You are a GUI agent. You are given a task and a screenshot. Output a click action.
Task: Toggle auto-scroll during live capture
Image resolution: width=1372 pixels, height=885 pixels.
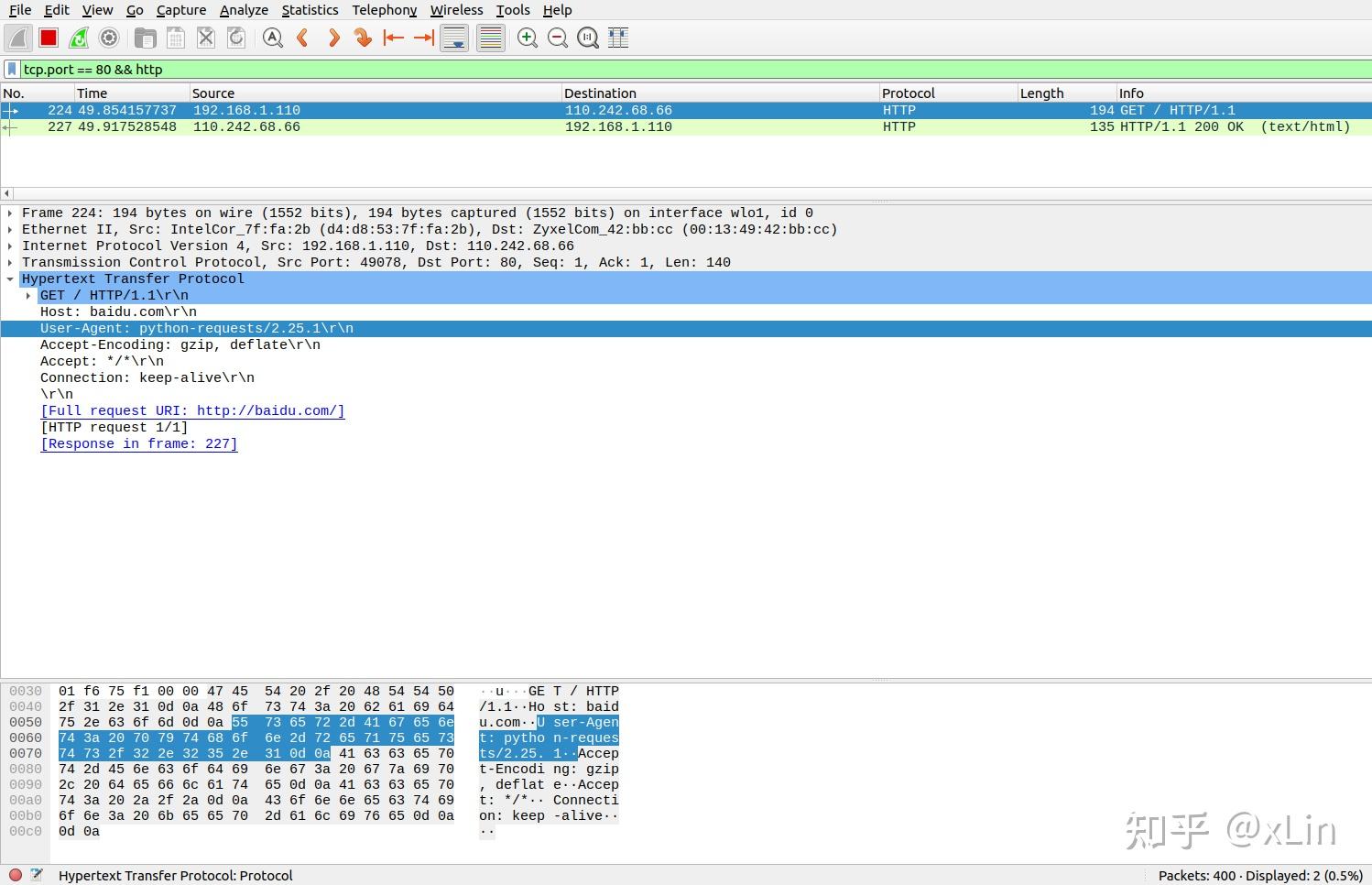point(454,38)
